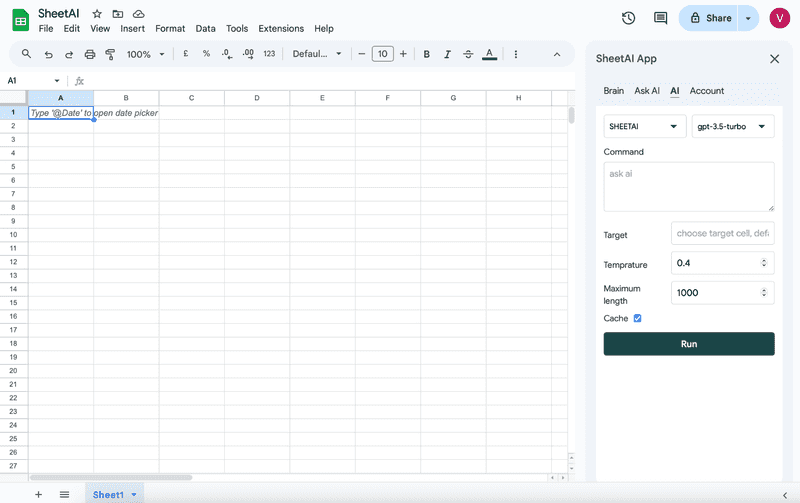Image resolution: width=800 pixels, height=503 pixels.
Task: Click the Maximum length value field
Action: pyautogui.click(x=722, y=293)
